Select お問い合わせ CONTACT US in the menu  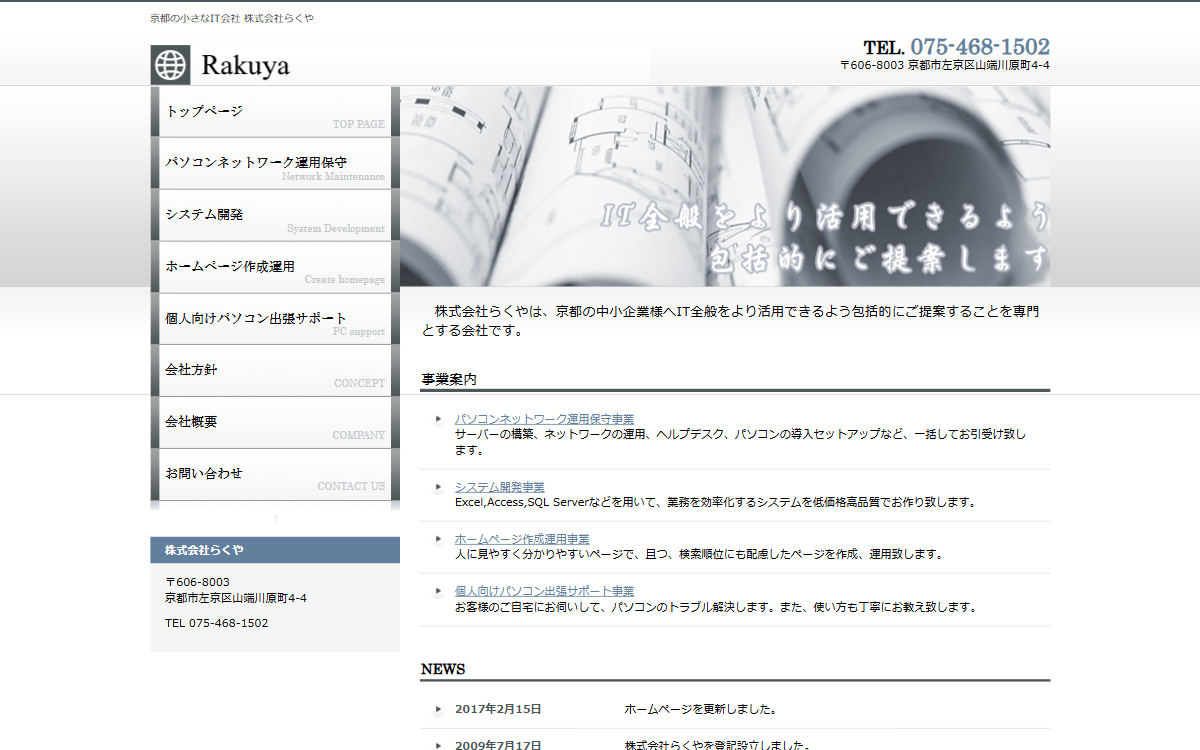point(275,474)
